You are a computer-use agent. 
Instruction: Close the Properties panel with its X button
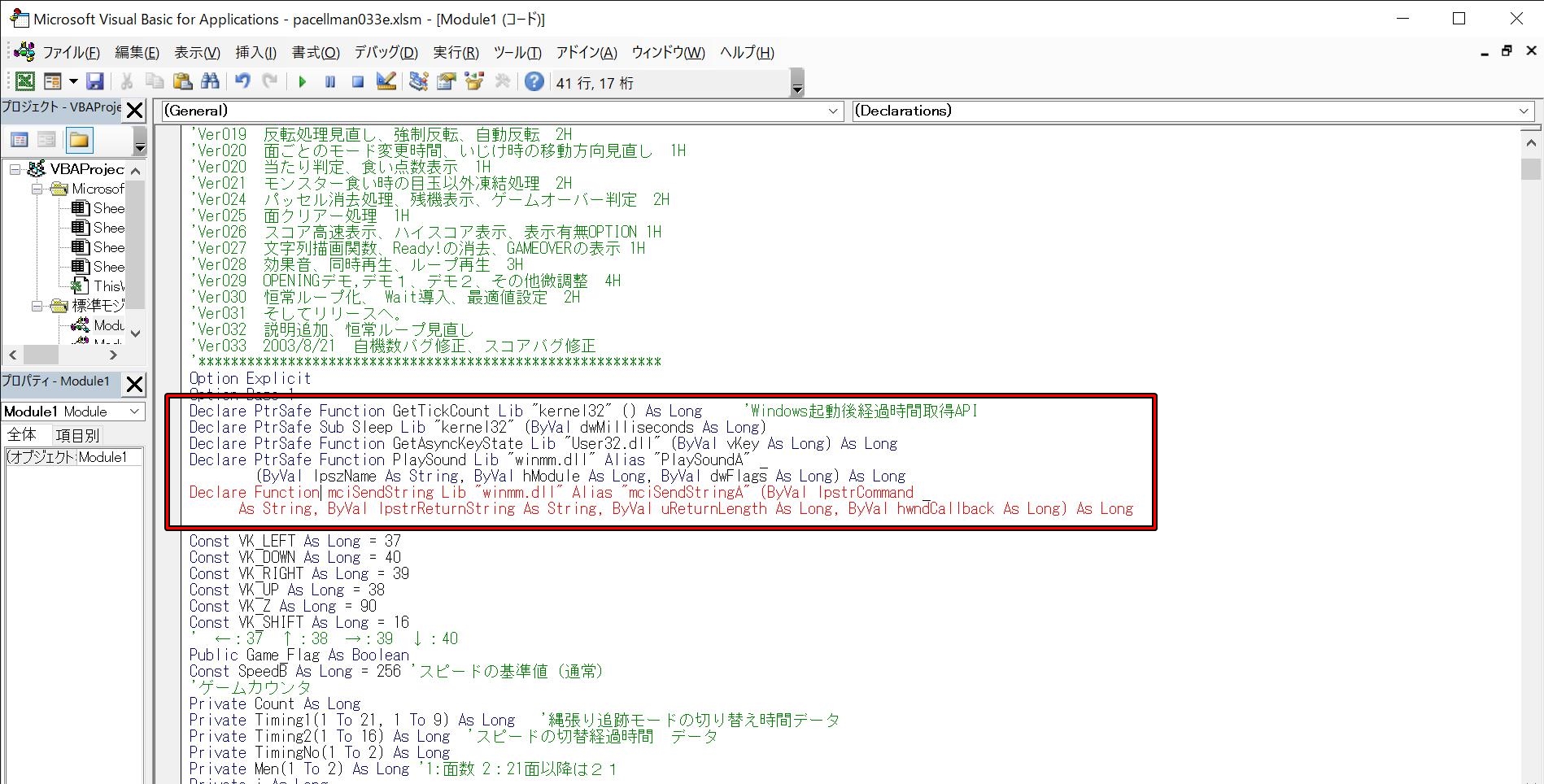(x=134, y=384)
